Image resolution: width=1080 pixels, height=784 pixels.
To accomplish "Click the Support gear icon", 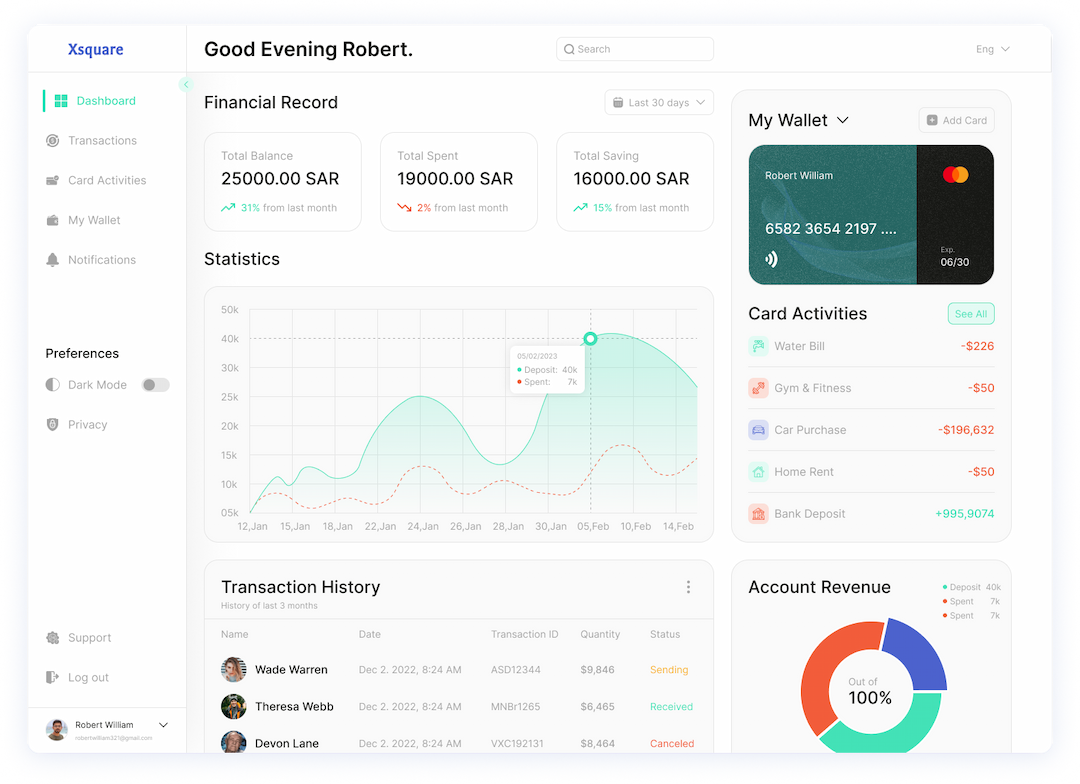I will point(52,638).
